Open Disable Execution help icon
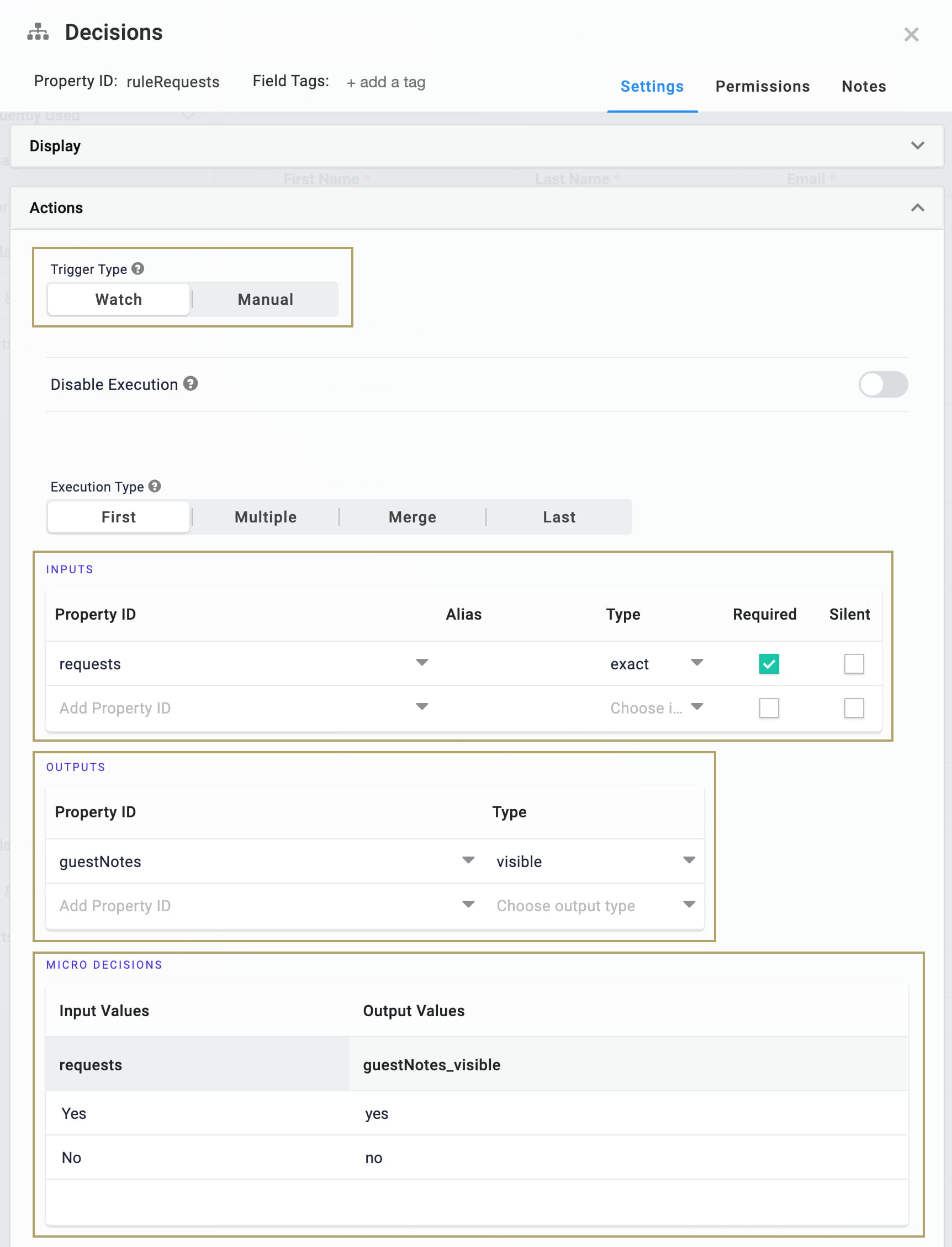The height and width of the screenshot is (1247, 952). coord(191,384)
